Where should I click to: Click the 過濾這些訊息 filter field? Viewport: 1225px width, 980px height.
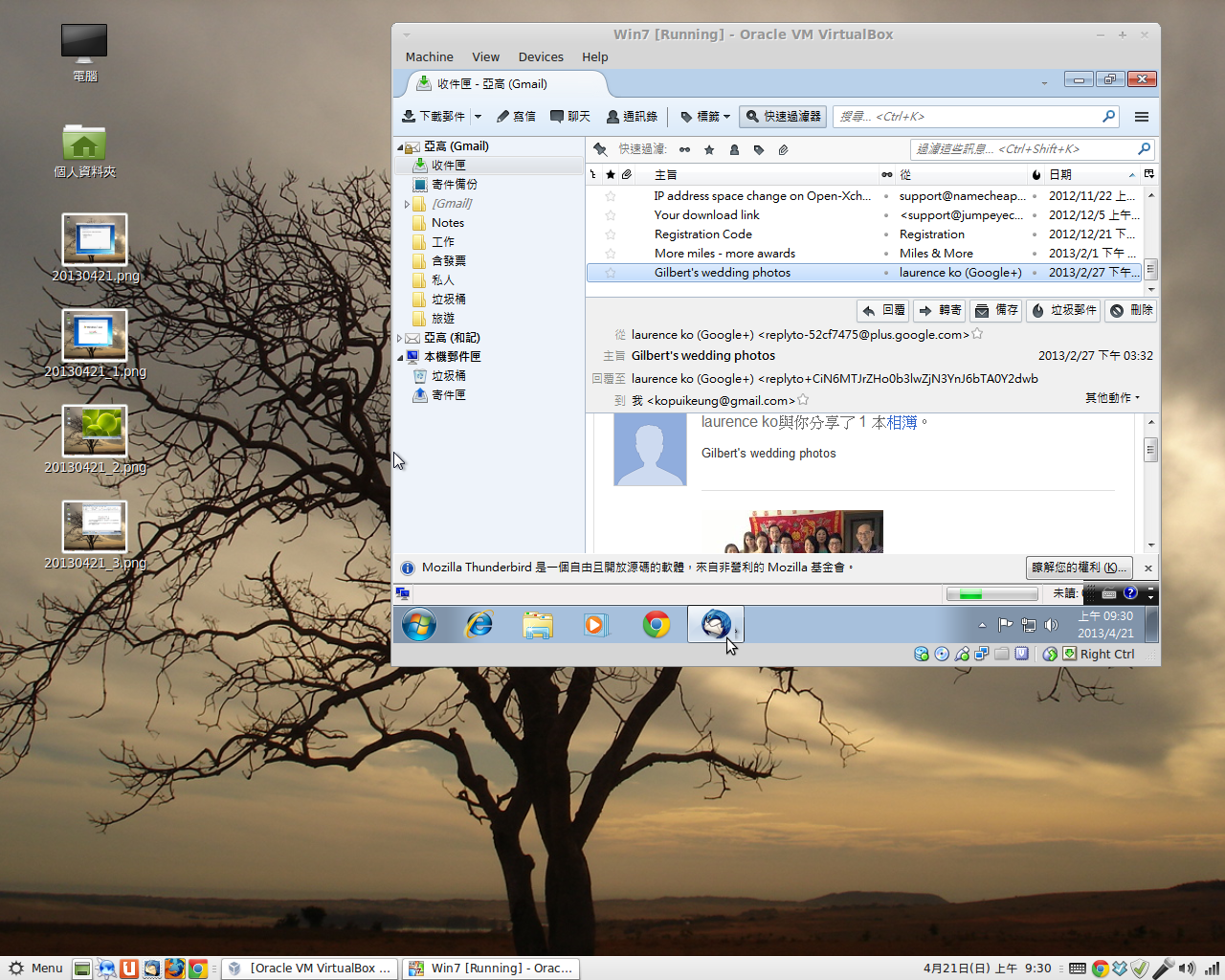tap(1032, 149)
